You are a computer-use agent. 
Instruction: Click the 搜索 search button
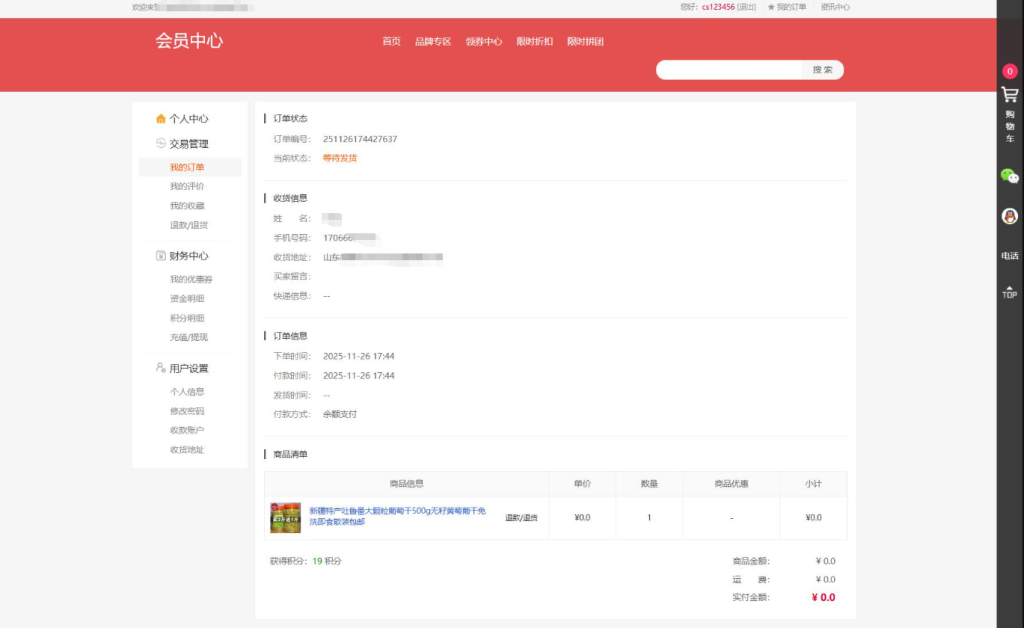tap(822, 69)
